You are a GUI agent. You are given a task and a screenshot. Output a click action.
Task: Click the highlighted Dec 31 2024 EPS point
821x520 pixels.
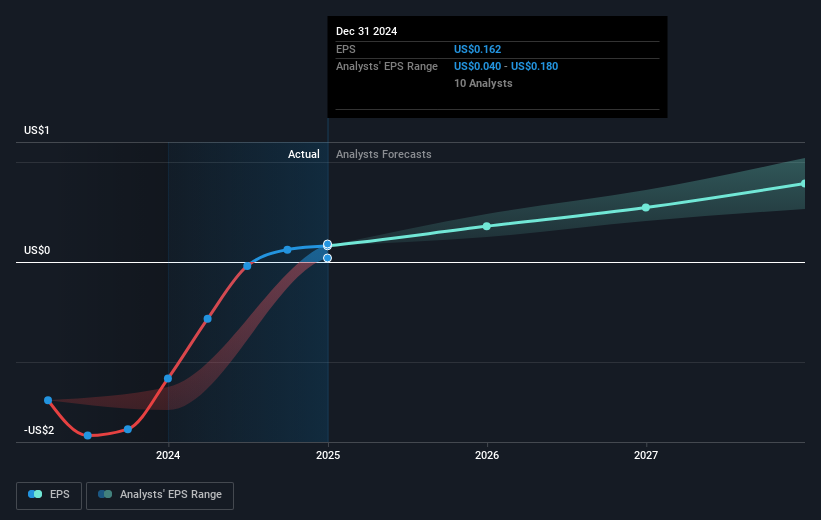pyautogui.click(x=327, y=244)
